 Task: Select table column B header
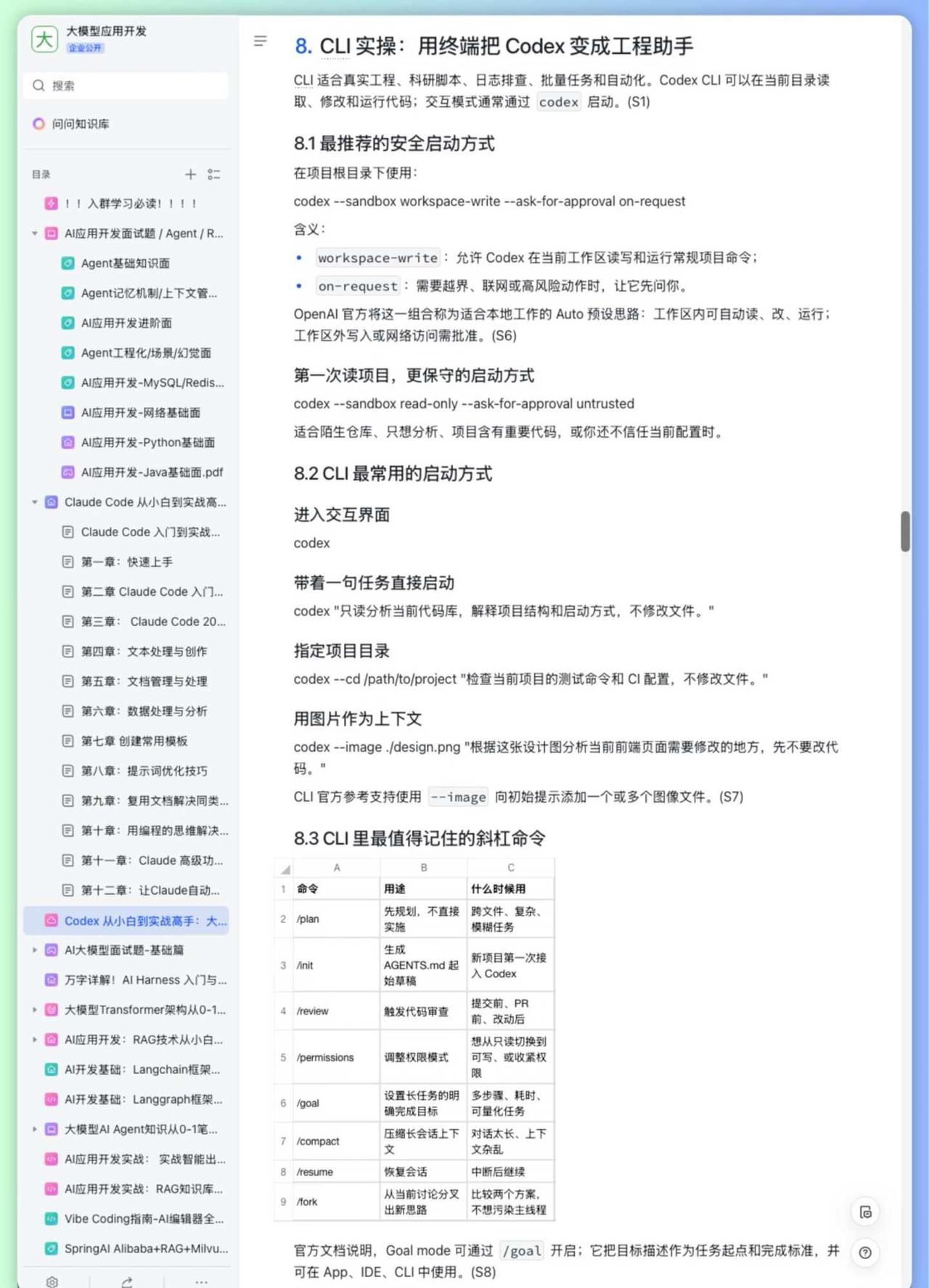click(x=424, y=868)
